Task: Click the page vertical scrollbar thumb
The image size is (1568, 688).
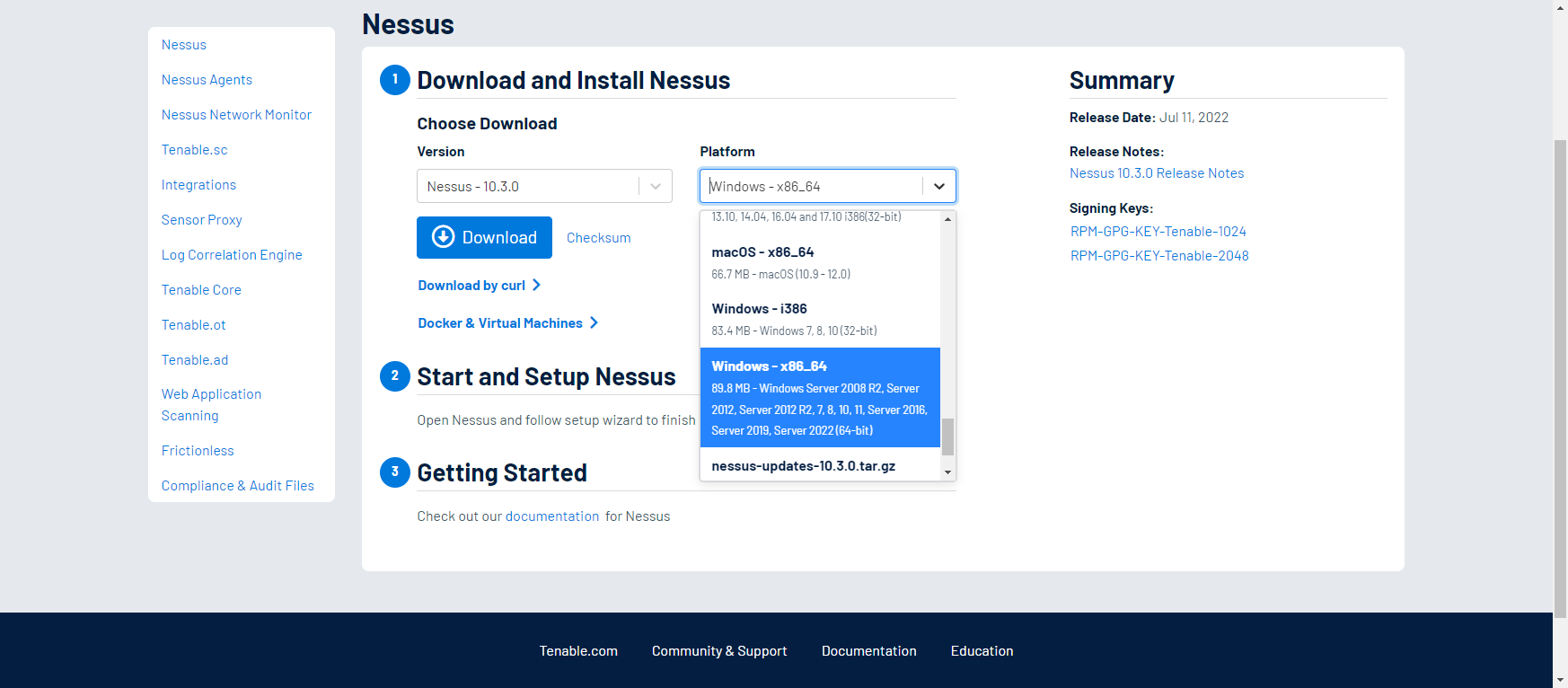Action: (x=1560, y=378)
